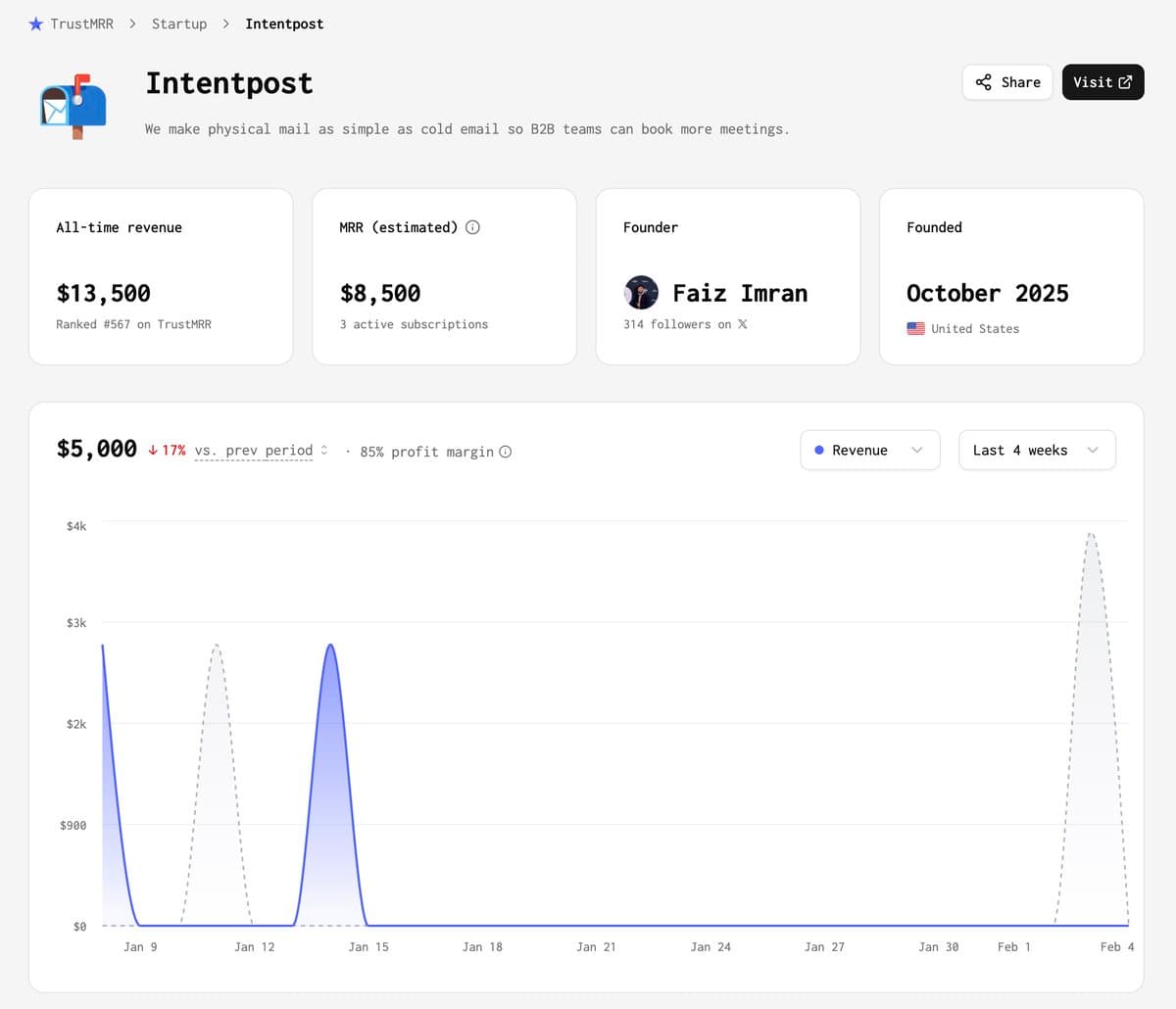Screen dimensions: 1176x1009
Task: Click the 3 active subscriptions text
Action: tap(414, 324)
